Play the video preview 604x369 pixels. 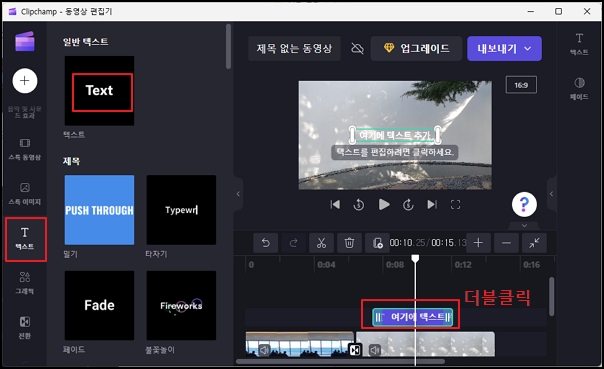point(384,205)
